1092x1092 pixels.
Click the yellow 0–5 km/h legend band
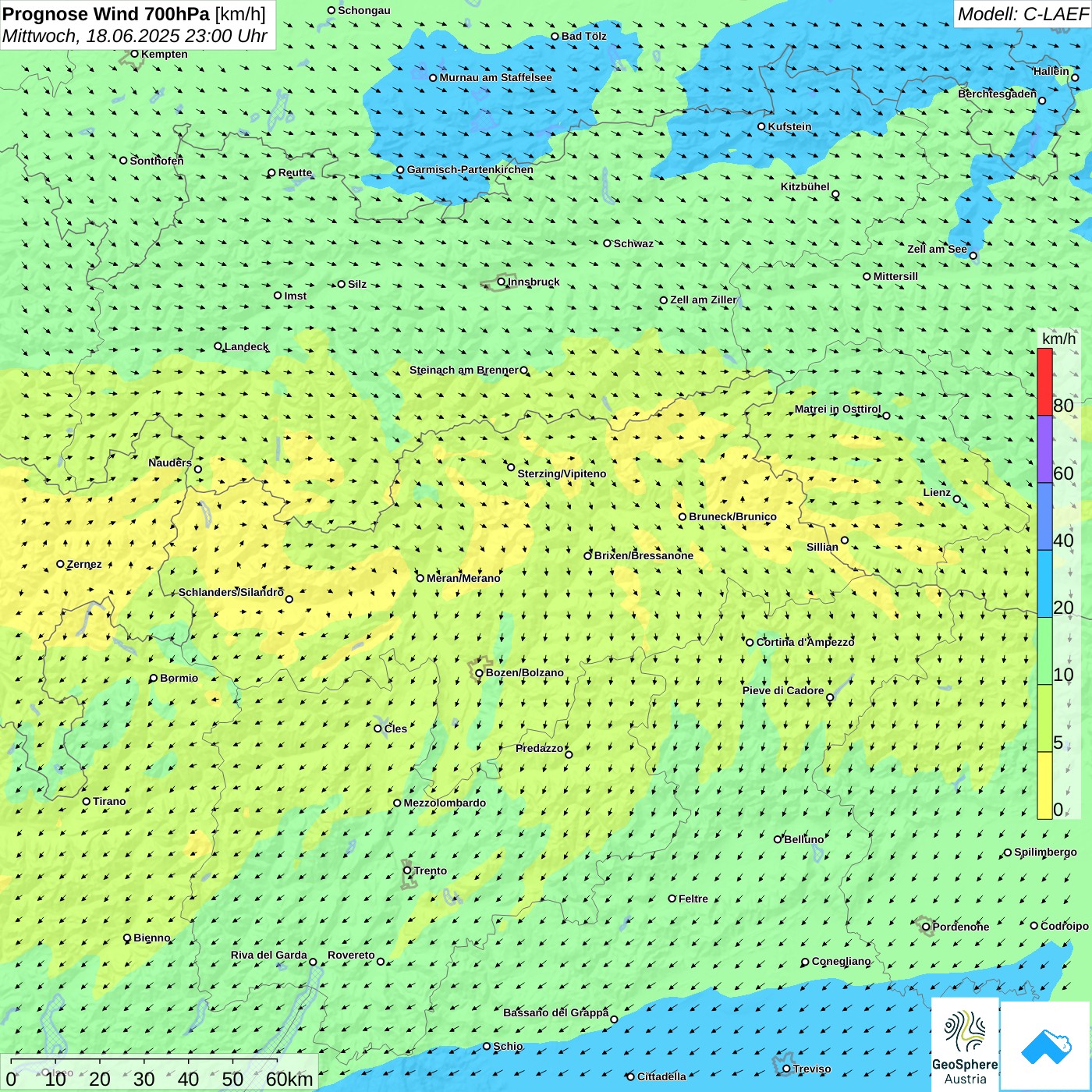(1044, 785)
